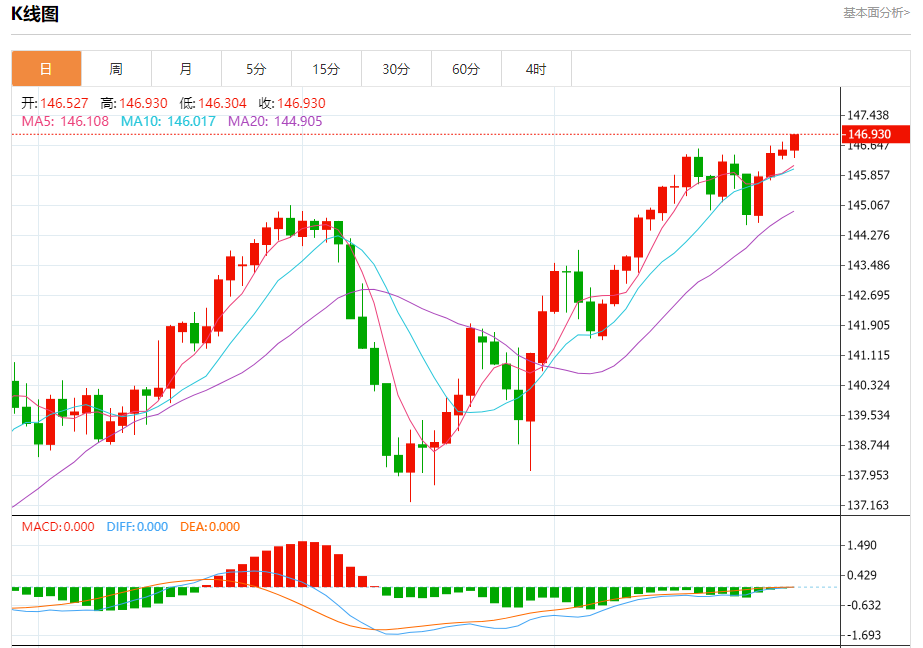Viewport: 923px width, 648px height.
Task: Click the -1.693 MACD axis label
Action: tap(864, 636)
